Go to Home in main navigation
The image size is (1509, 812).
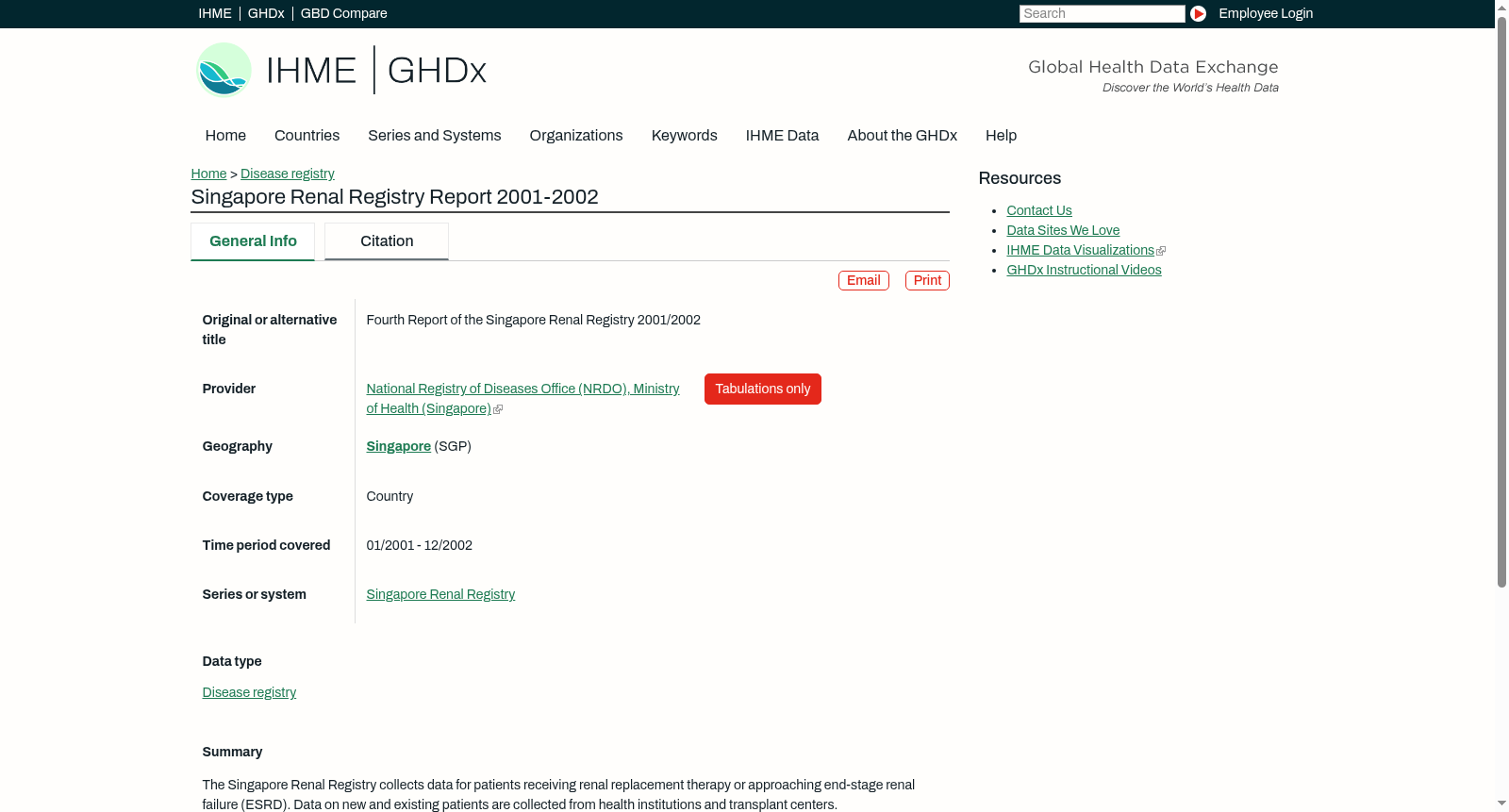coord(225,136)
